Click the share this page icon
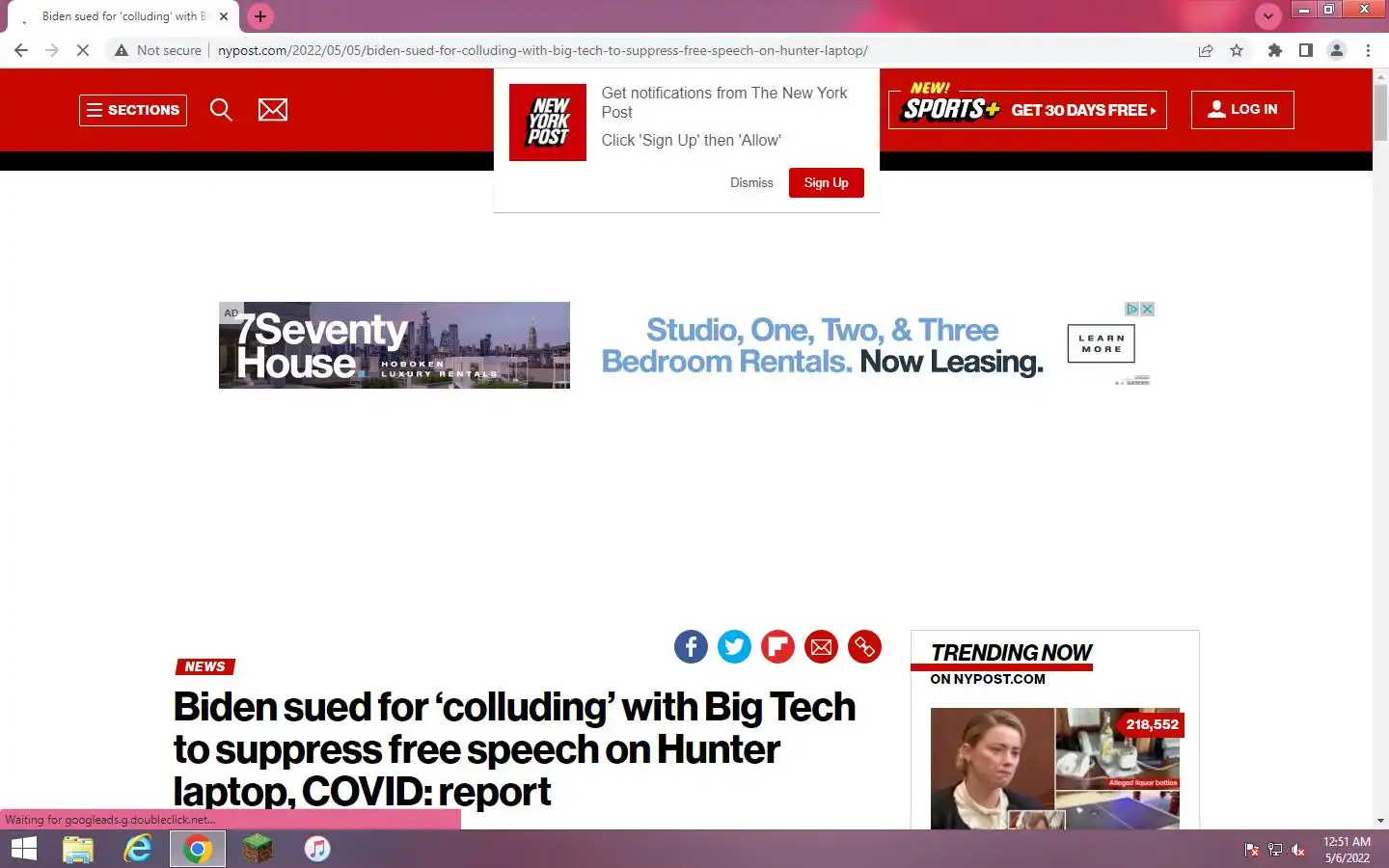Screen dimensions: 1389x868 coord(1206,50)
